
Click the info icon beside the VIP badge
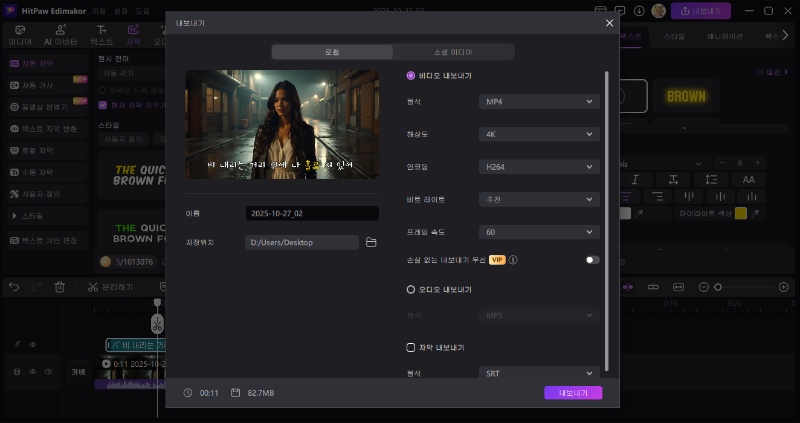pos(513,260)
